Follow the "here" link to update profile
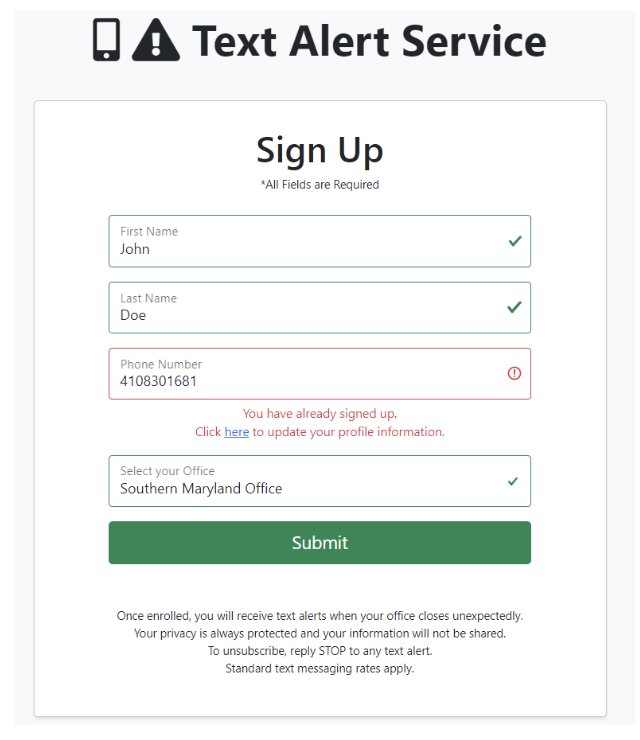Image resolution: width=640 pixels, height=740 pixels. [x=237, y=432]
